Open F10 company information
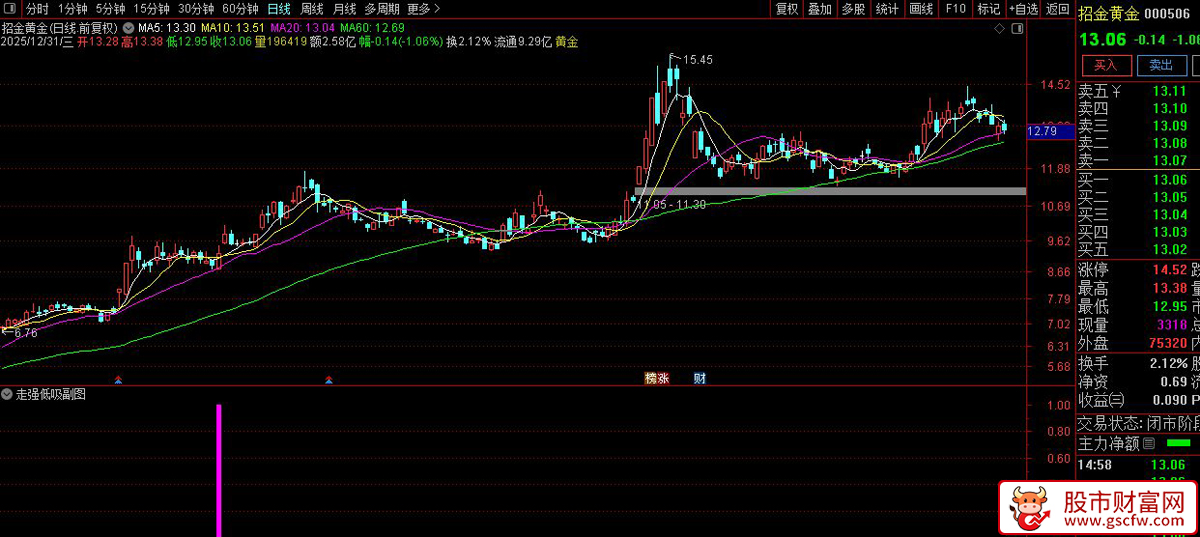The image size is (1200, 537). pos(955,9)
